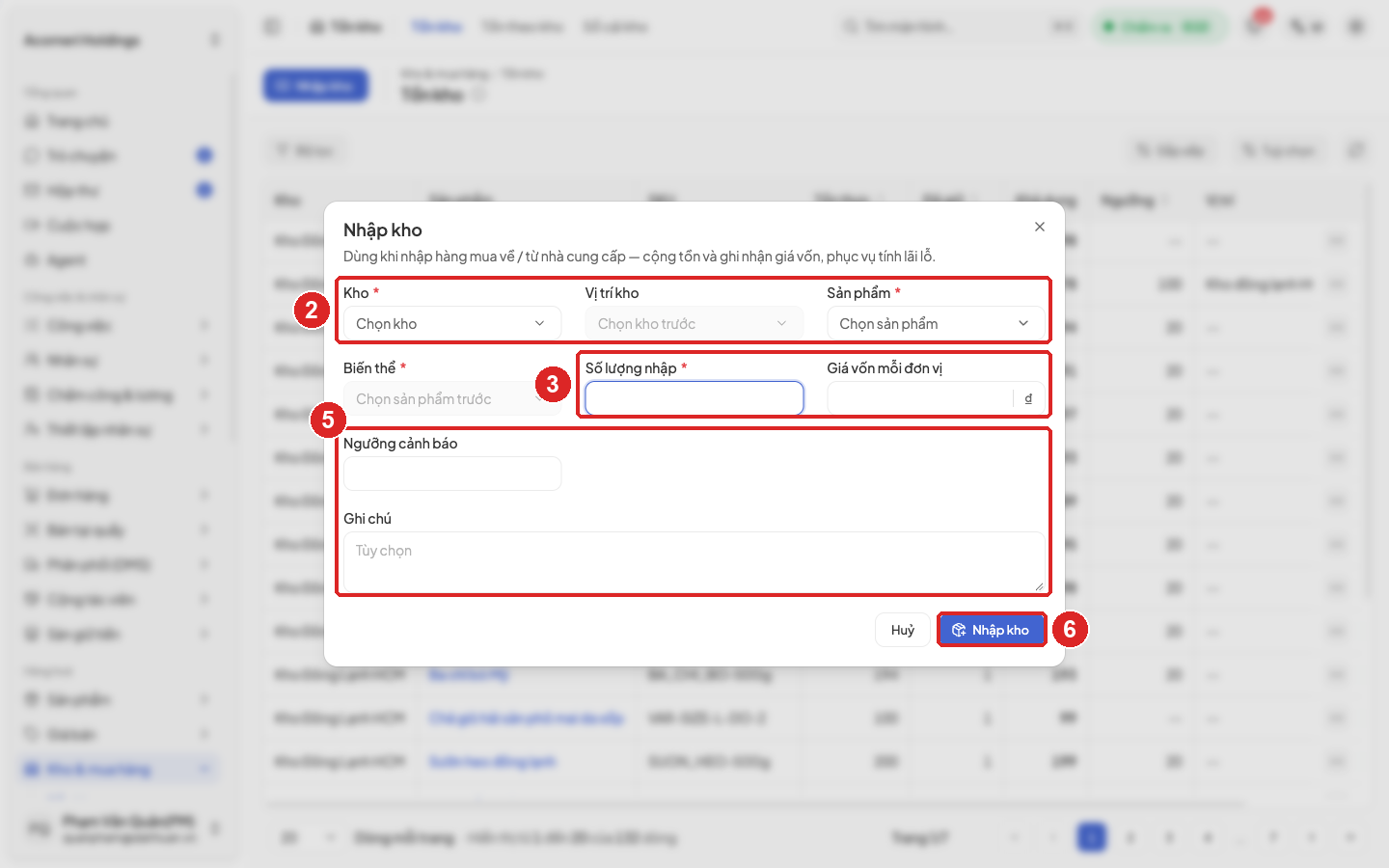Click the đ currency suffix in price field
The width and height of the screenshot is (1389, 868).
[1028, 398]
